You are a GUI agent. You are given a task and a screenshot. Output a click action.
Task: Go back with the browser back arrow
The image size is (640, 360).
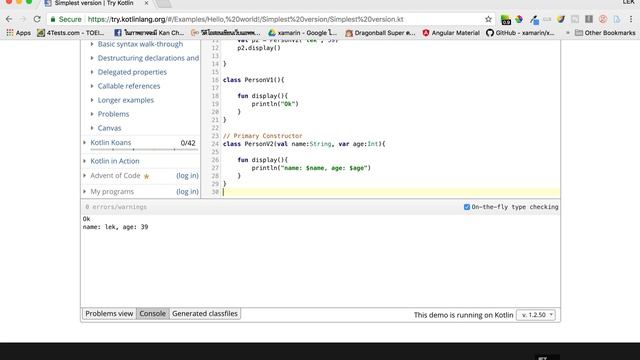pyautogui.click(x=9, y=19)
